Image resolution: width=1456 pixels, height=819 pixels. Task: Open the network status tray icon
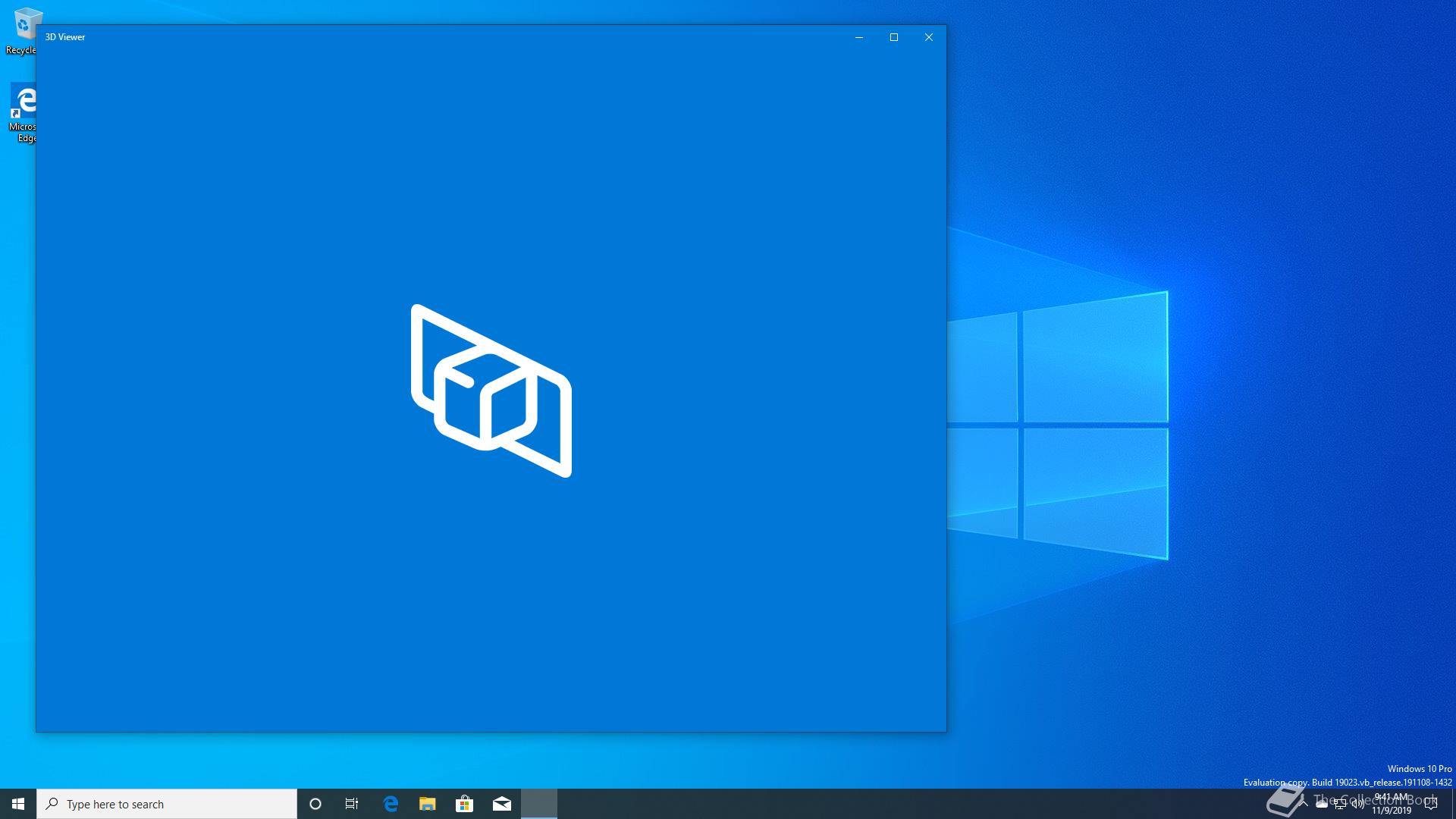pyautogui.click(x=1340, y=804)
